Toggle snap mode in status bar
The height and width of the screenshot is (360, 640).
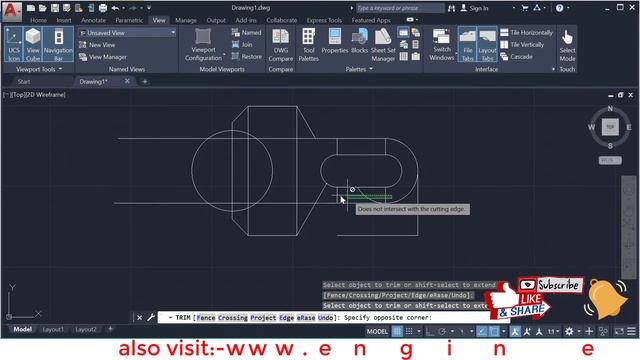click(x=409, y=331)
